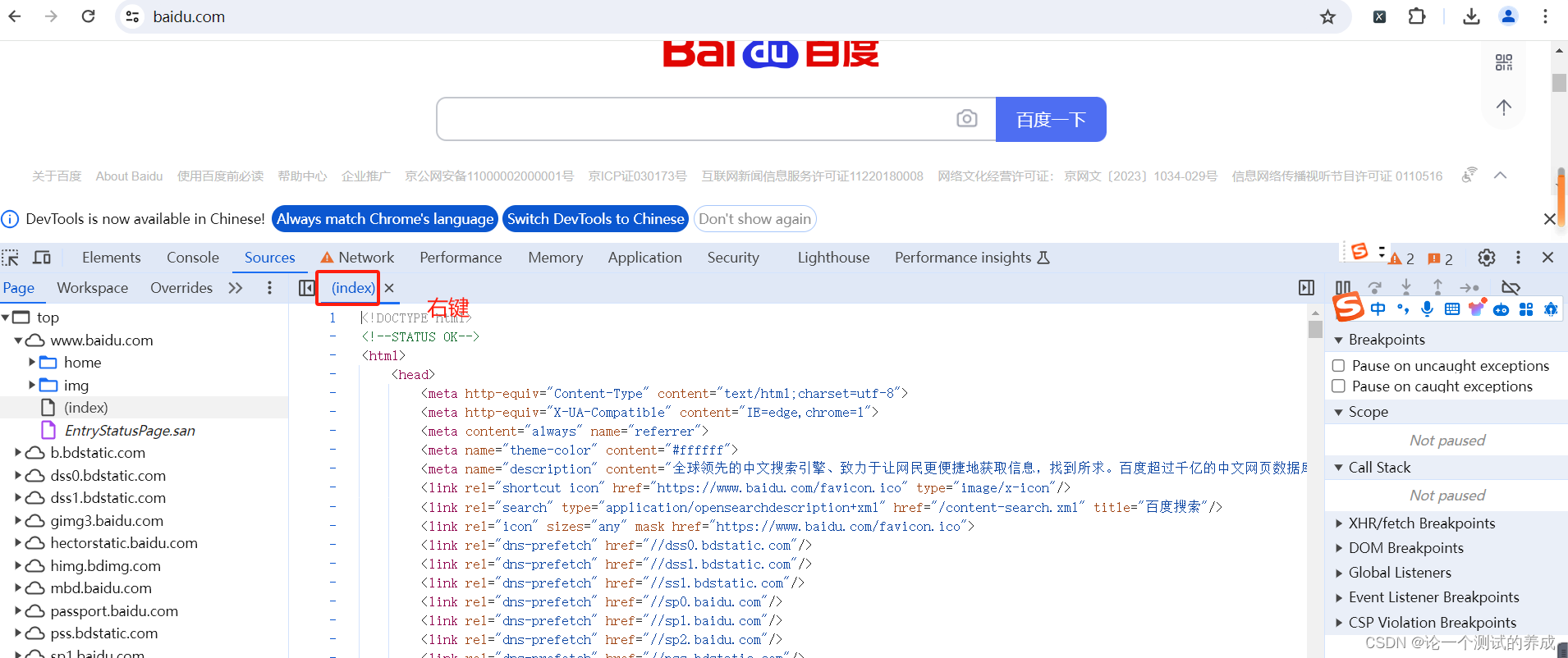Dismiss the DevTools language infobar
This screenshot has width=1568, height=658.
point(1549,219)
